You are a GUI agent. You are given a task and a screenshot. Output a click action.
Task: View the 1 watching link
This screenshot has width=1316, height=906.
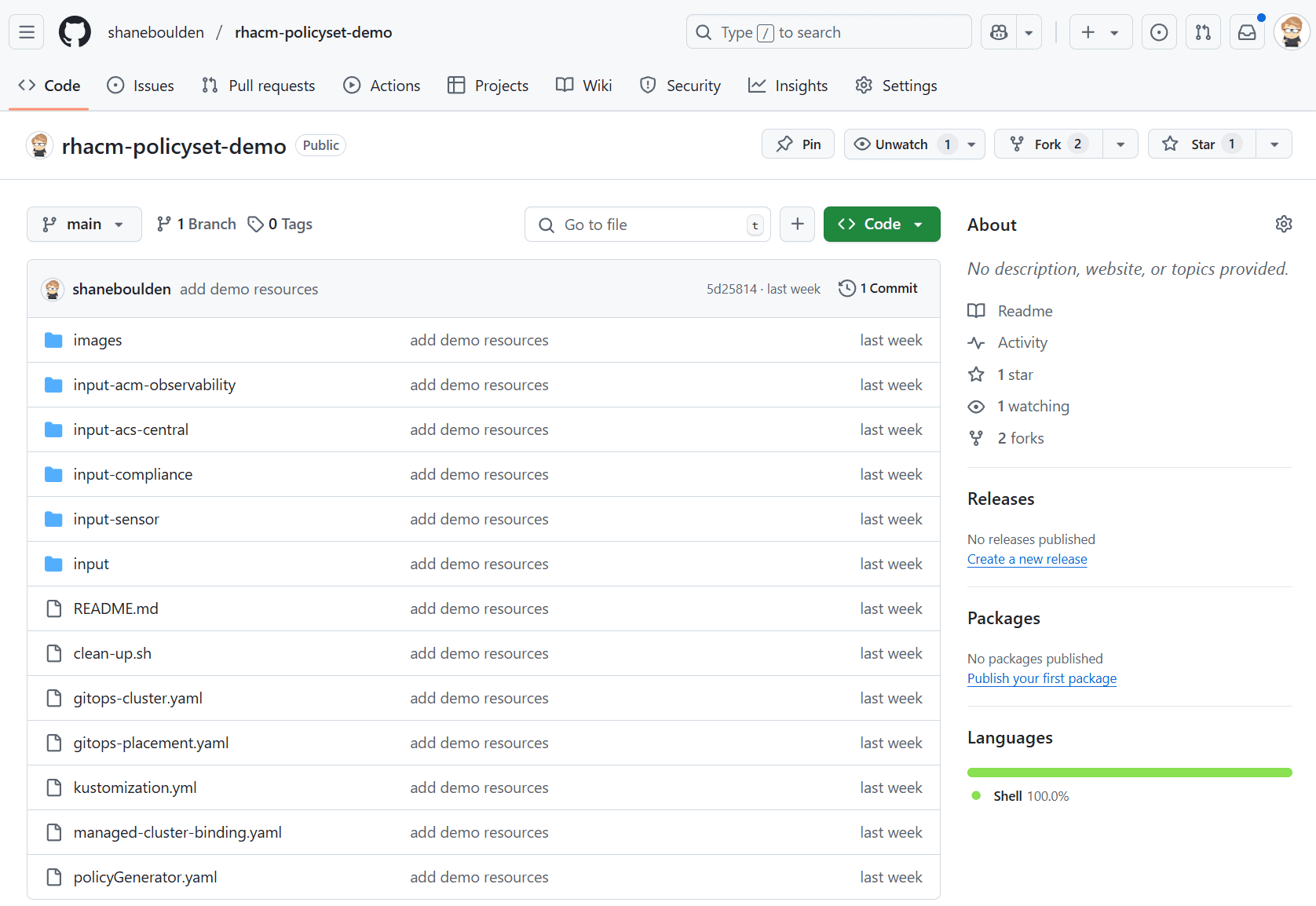pos(1018,407)
